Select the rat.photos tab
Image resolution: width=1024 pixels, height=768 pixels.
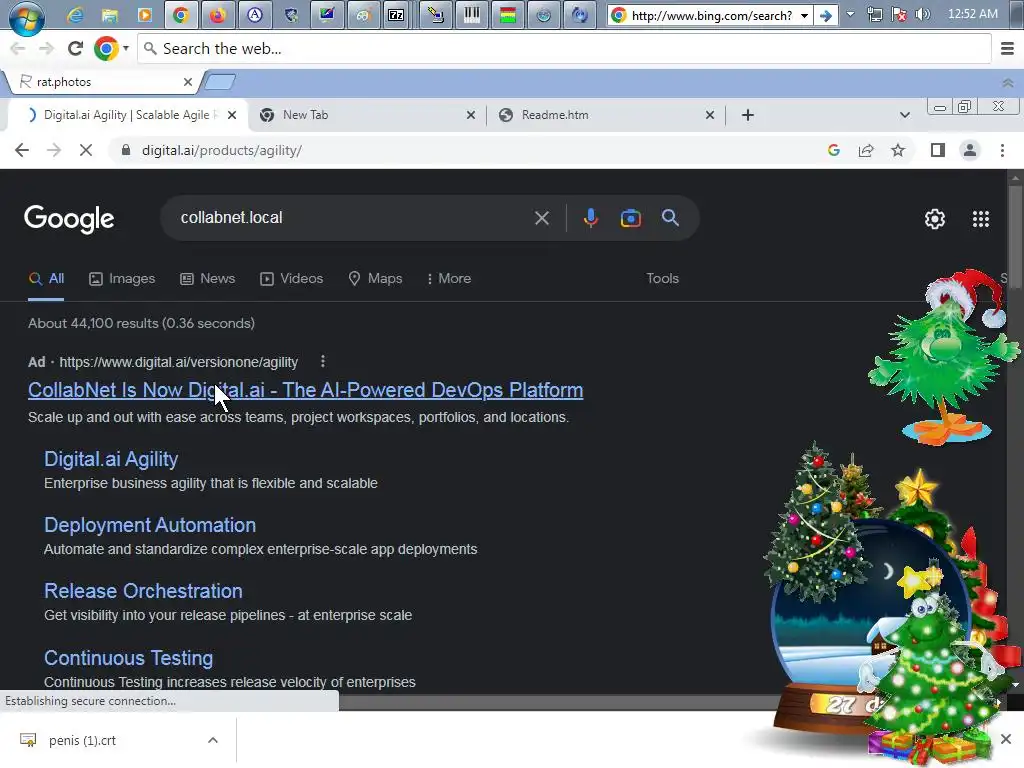pyautogui.click(x=101, y=82)
